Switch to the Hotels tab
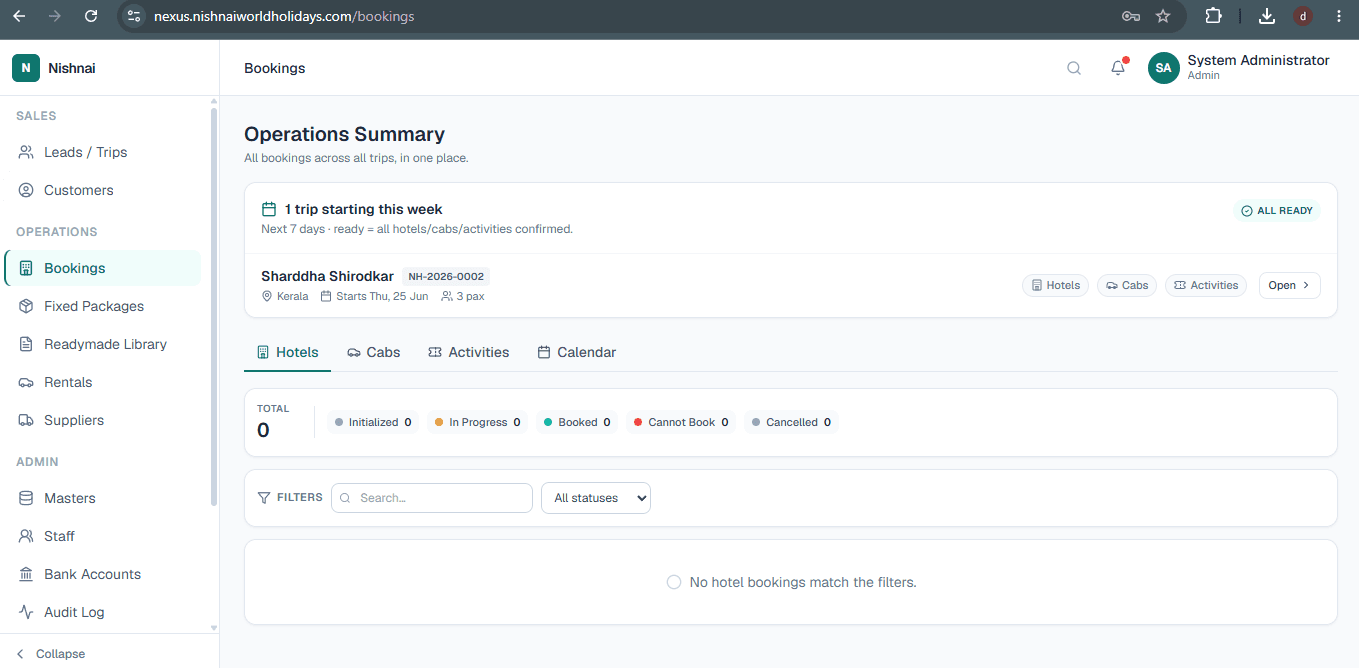 288,352
